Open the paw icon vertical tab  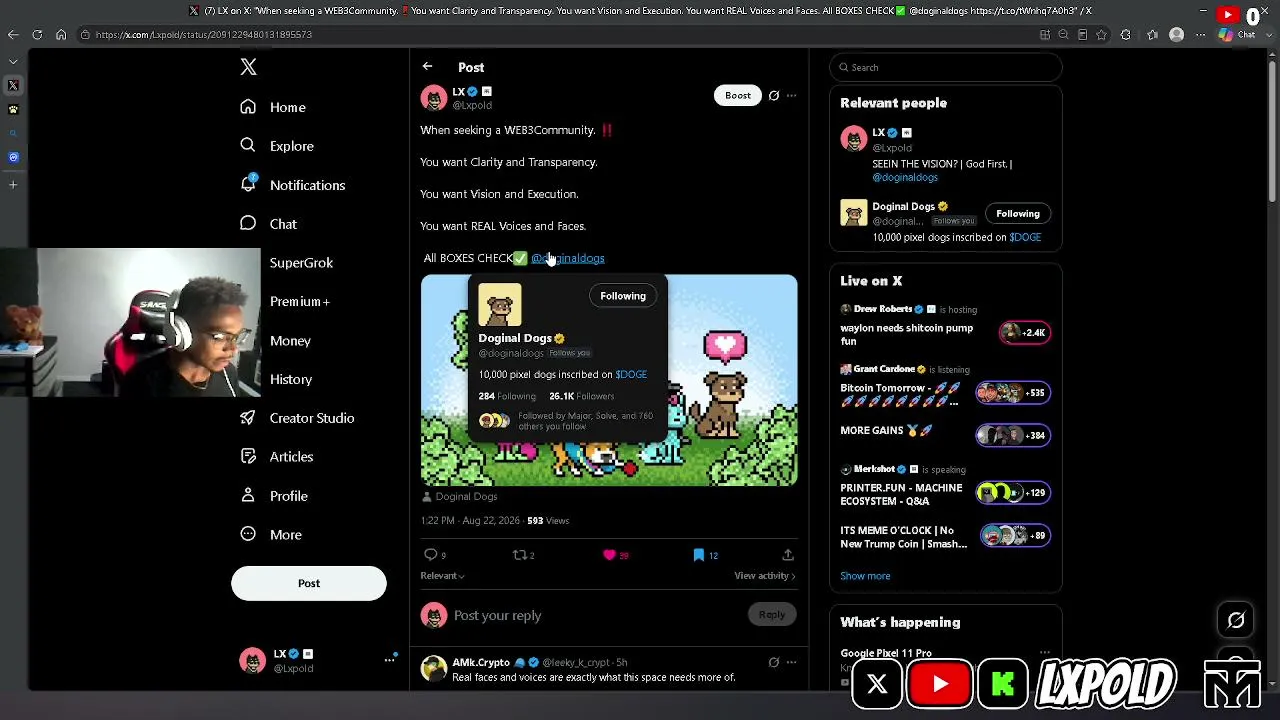click(x=13, y=110)
